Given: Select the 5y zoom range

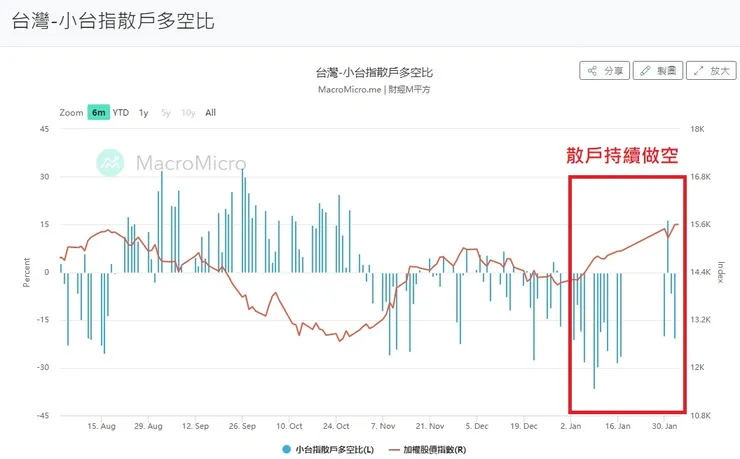Looking at the screenshot, I should click(x=166, y=112).
